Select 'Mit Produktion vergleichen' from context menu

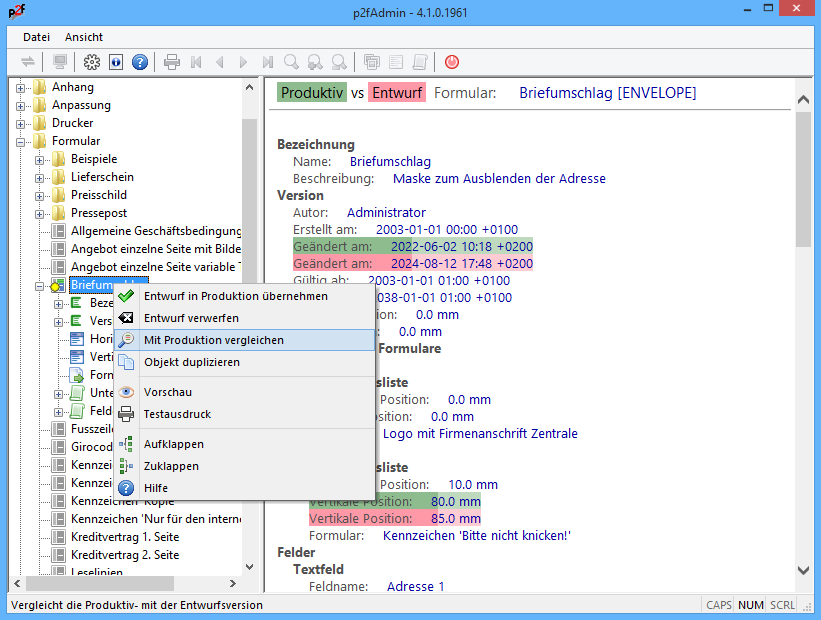[213, 340]
